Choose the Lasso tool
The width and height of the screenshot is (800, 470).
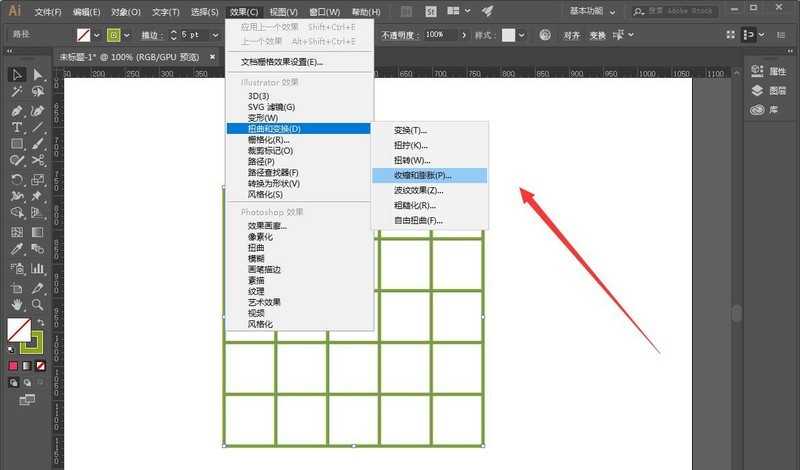[x=37, y=92]
